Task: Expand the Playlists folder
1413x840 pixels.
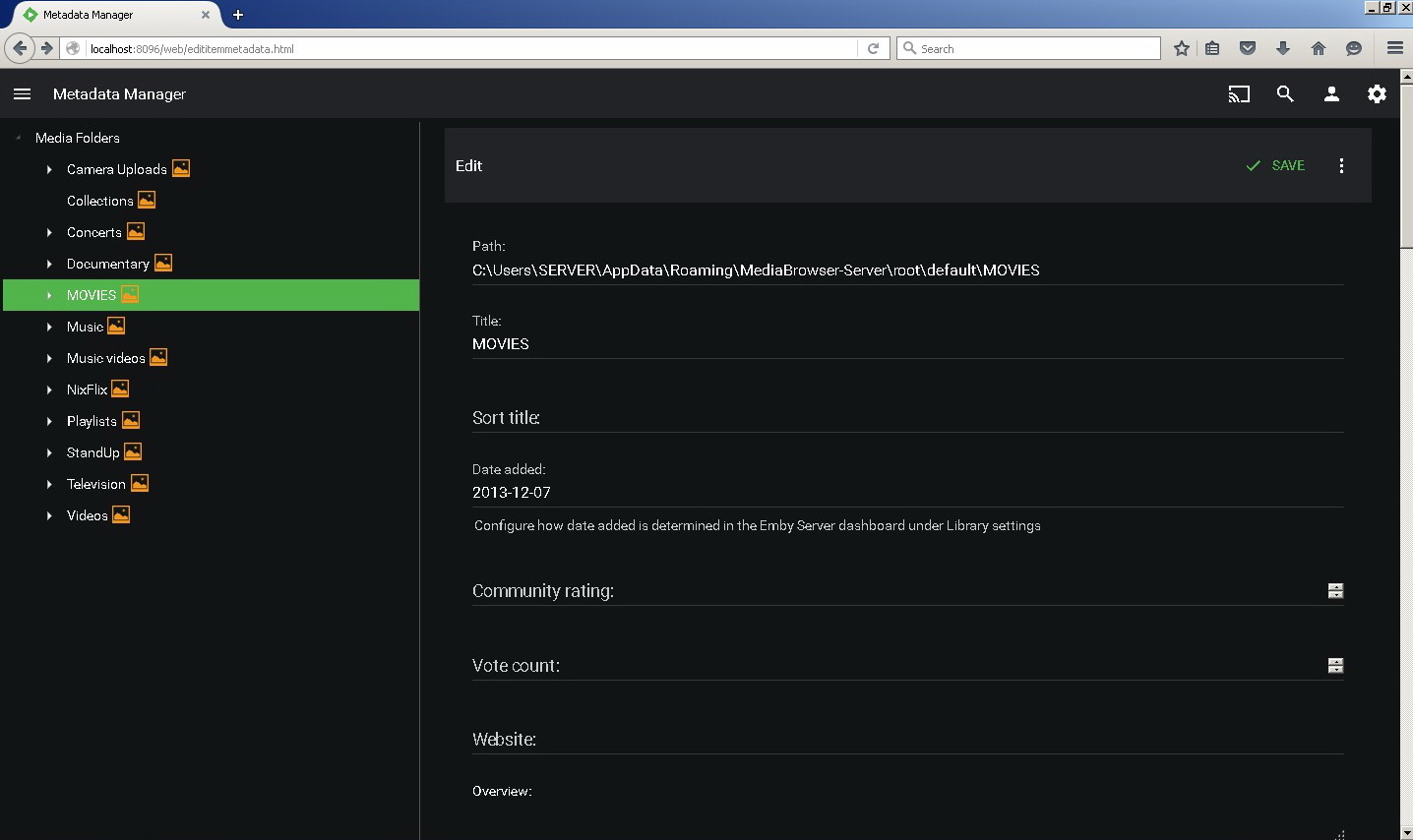Action: pos(49,421)
